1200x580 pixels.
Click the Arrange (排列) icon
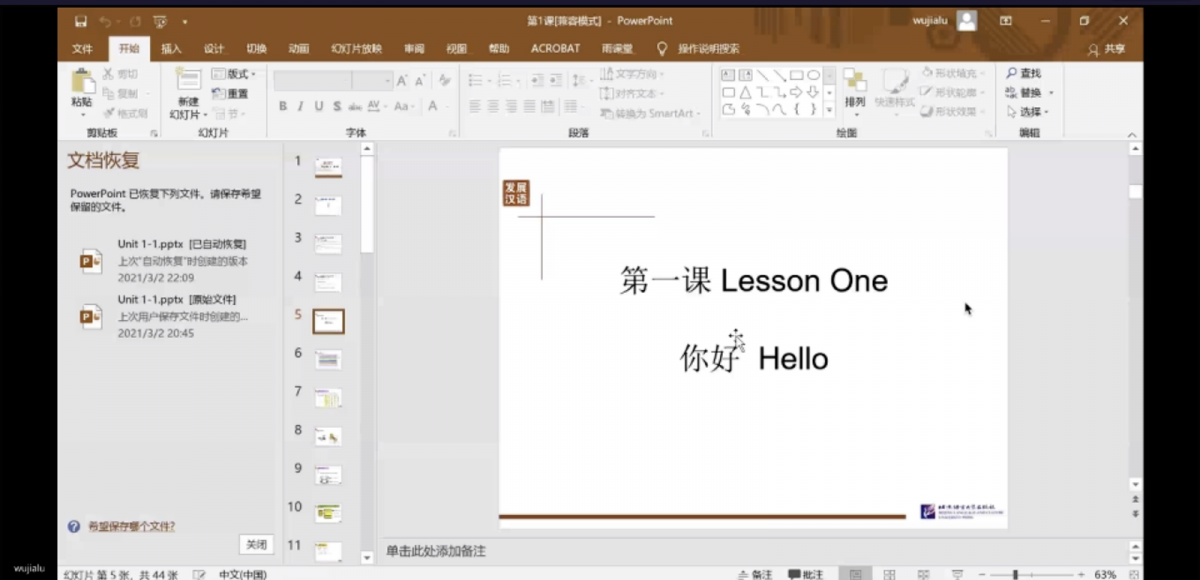pyautogui.click(x=855, y=82)
